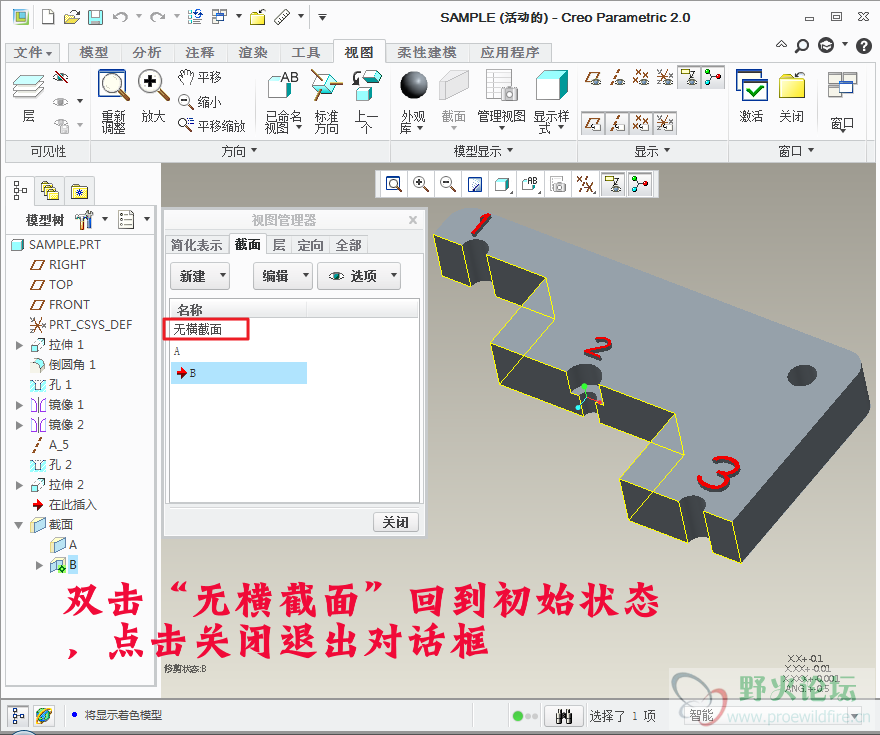
Task: Toggle datum display filters in graphics toolbar
Action: click(585, 184)
